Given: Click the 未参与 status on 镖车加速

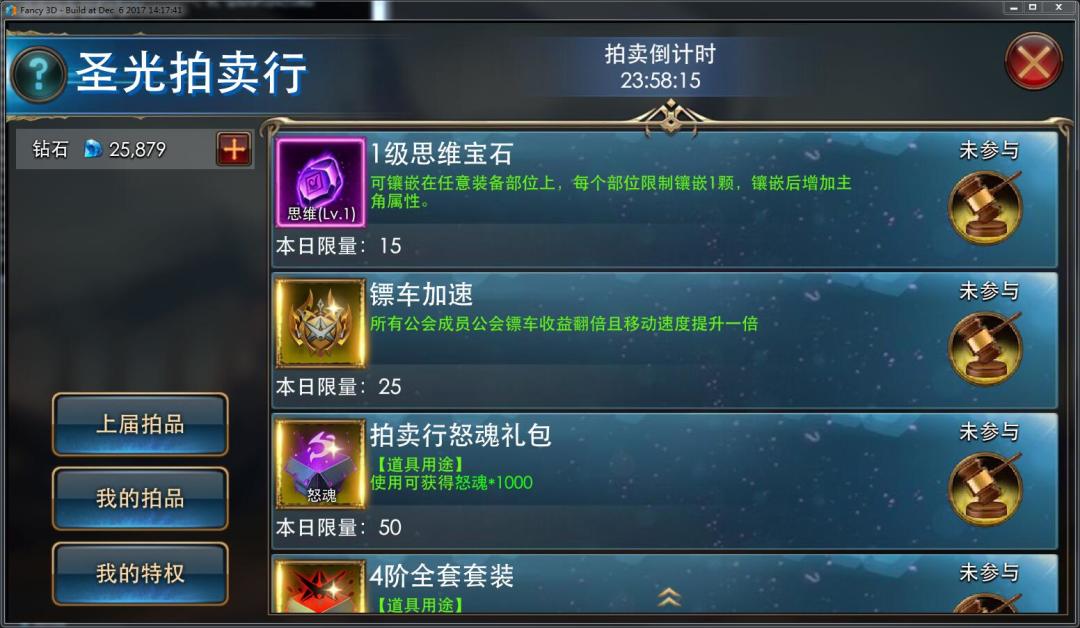Looking at the screenshot, I should point(988,291).
